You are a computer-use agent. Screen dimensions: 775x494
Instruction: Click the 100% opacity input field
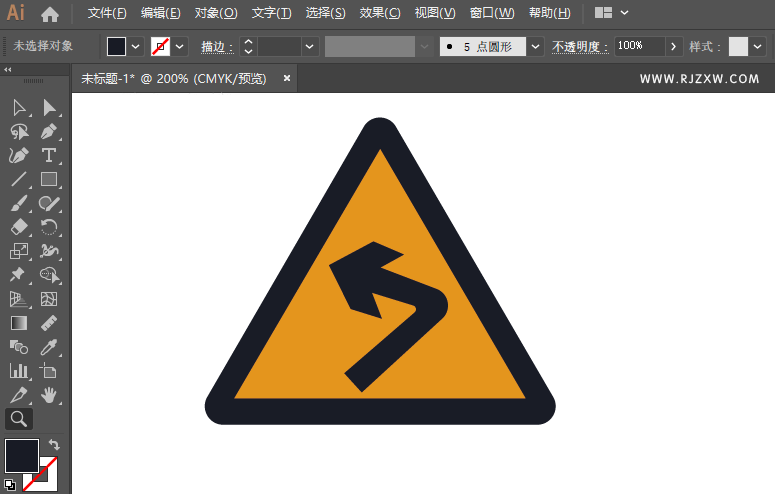pos(640,46)
